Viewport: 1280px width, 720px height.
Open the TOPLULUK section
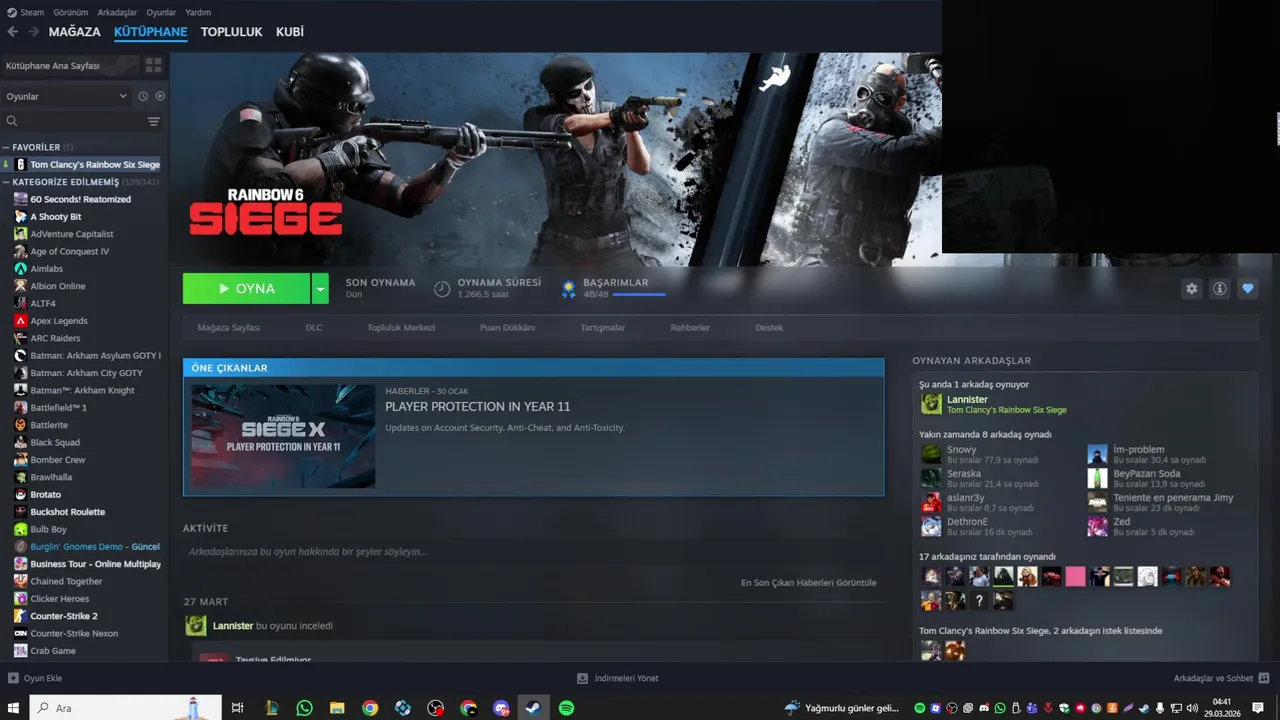[x=231, y=32]
